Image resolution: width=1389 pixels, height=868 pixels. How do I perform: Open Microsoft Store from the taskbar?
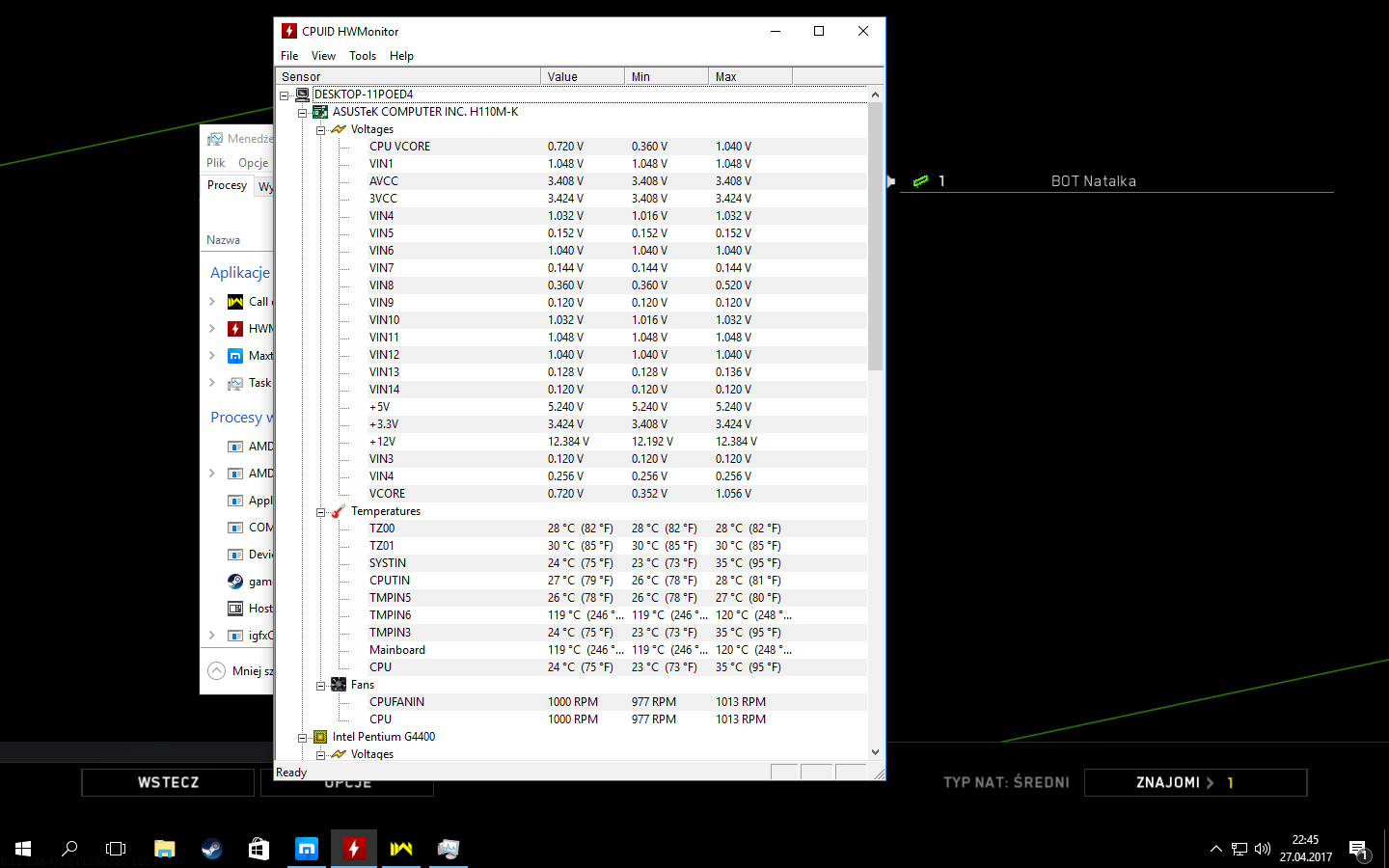coord(259,849)
